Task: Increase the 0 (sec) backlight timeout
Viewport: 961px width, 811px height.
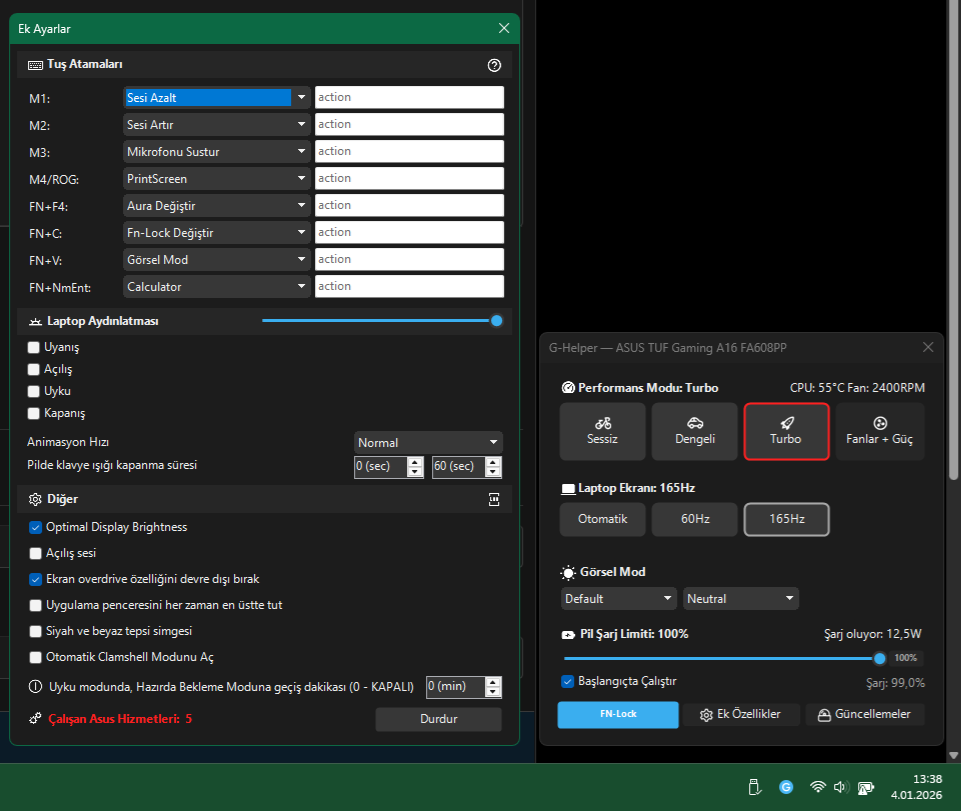Action: coord(415,462)
